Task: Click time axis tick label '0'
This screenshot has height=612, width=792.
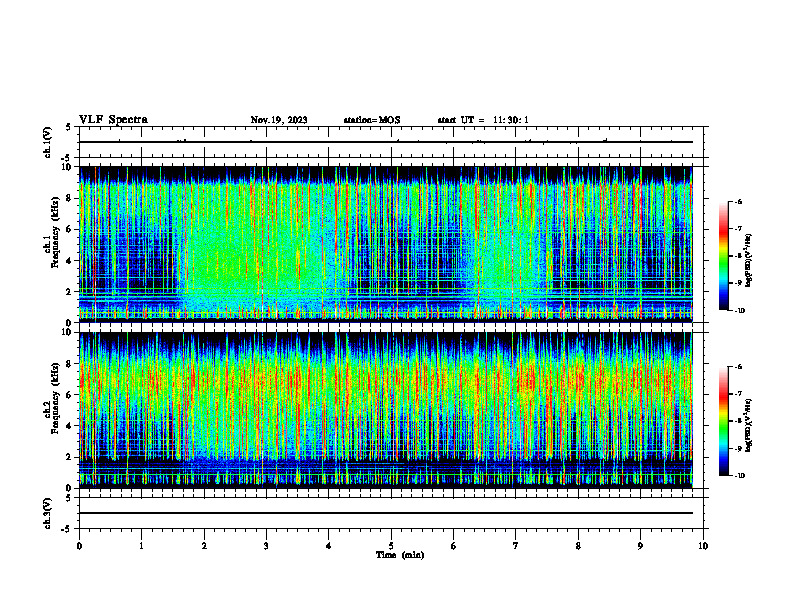Action: click(x=79, y=546)
